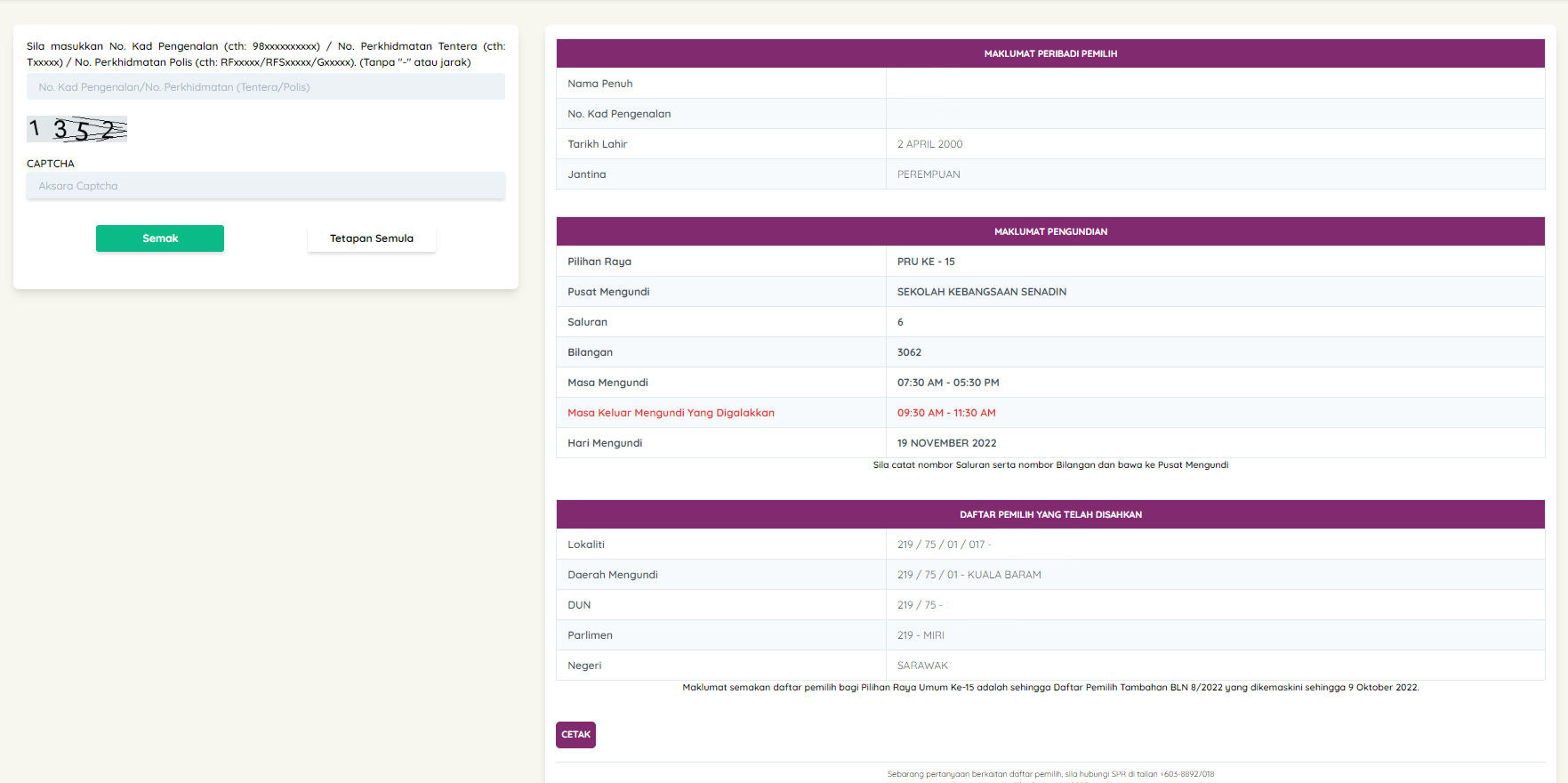Click the Sekolah Kebangsaan Senadin polling centre value
Screen dimensions: 1568x783
[981, 292]
